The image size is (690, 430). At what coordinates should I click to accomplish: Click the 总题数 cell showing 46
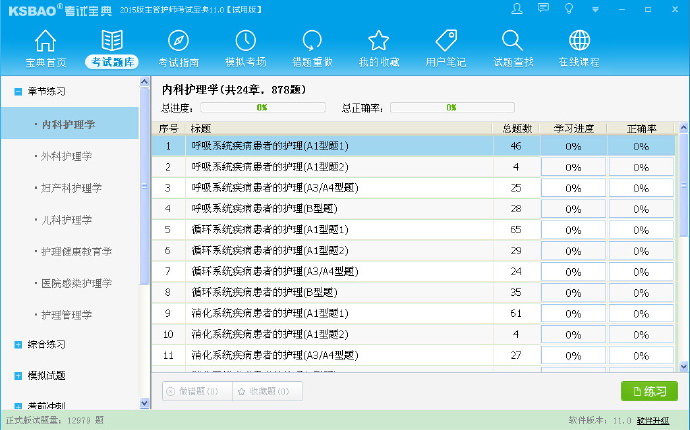[516, 146]
